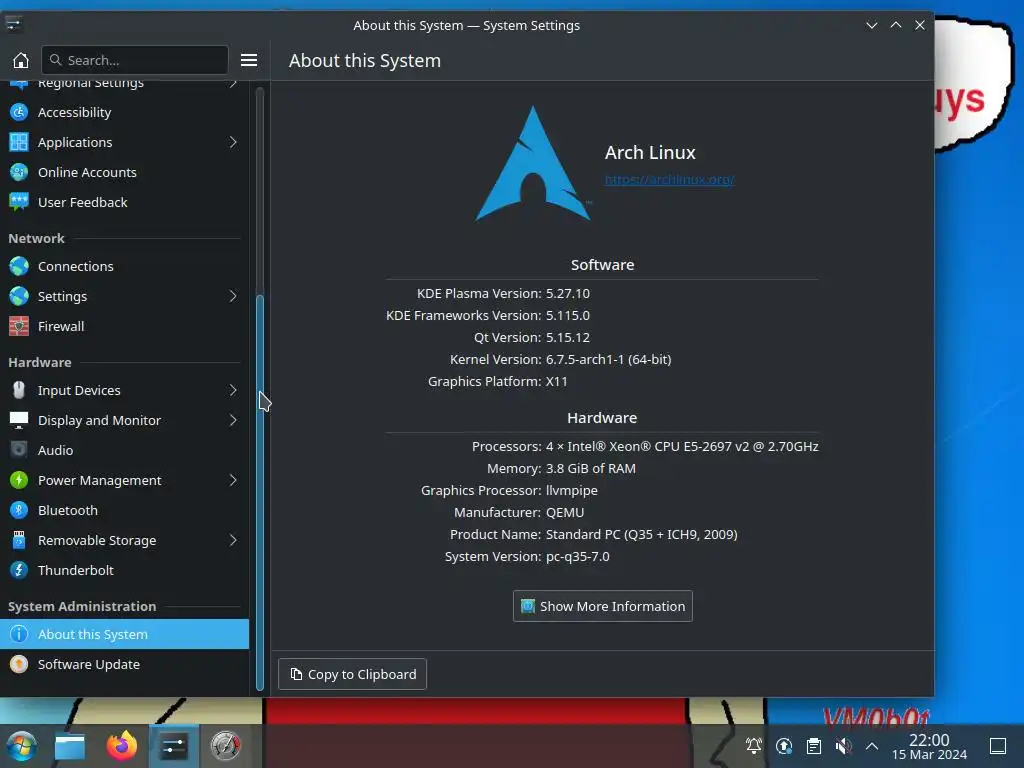Click the User Feedback icon
The height and width of the screenshot is (768, 1024).
[19, 202]
